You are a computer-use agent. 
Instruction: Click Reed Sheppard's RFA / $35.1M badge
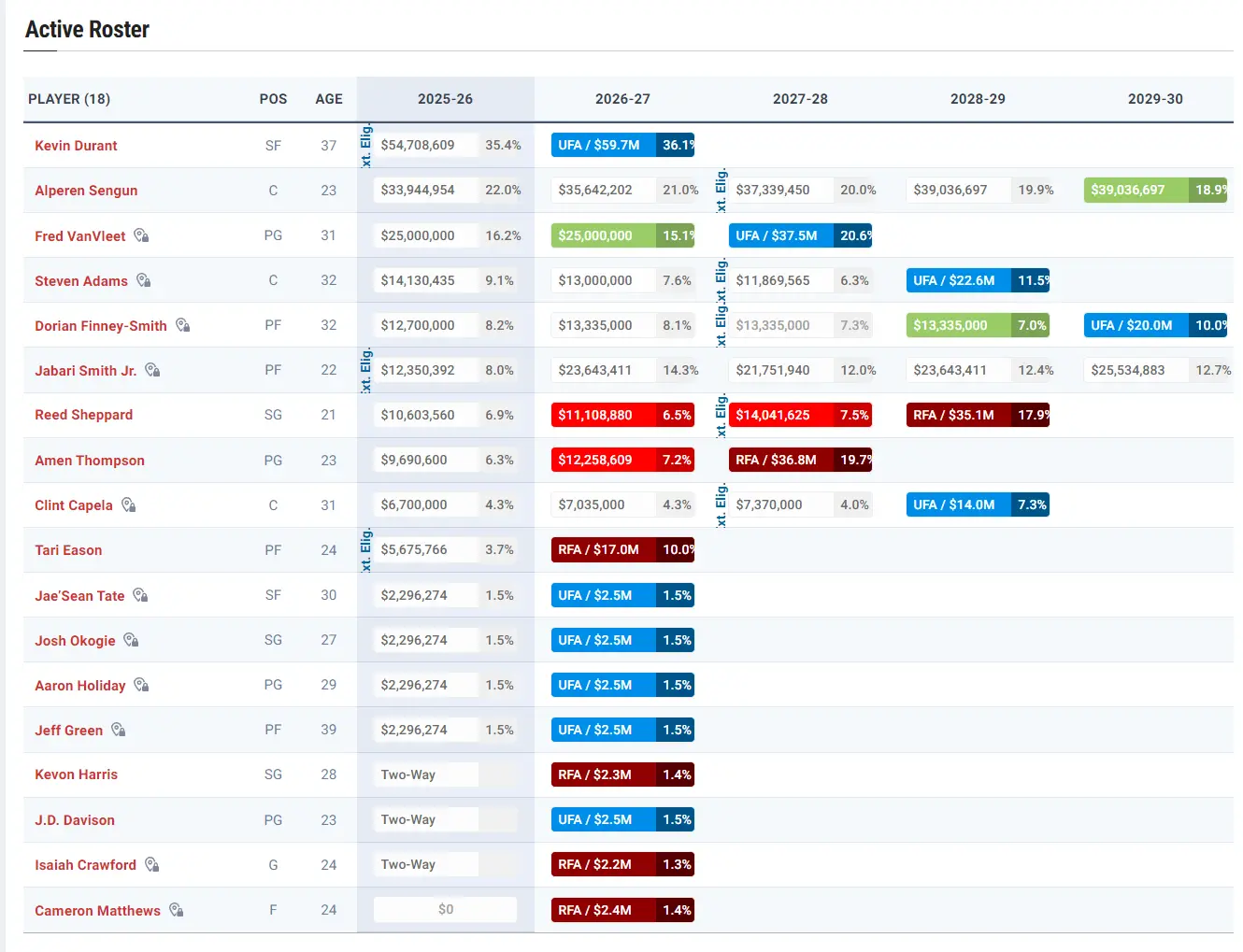tap(978, 415)
